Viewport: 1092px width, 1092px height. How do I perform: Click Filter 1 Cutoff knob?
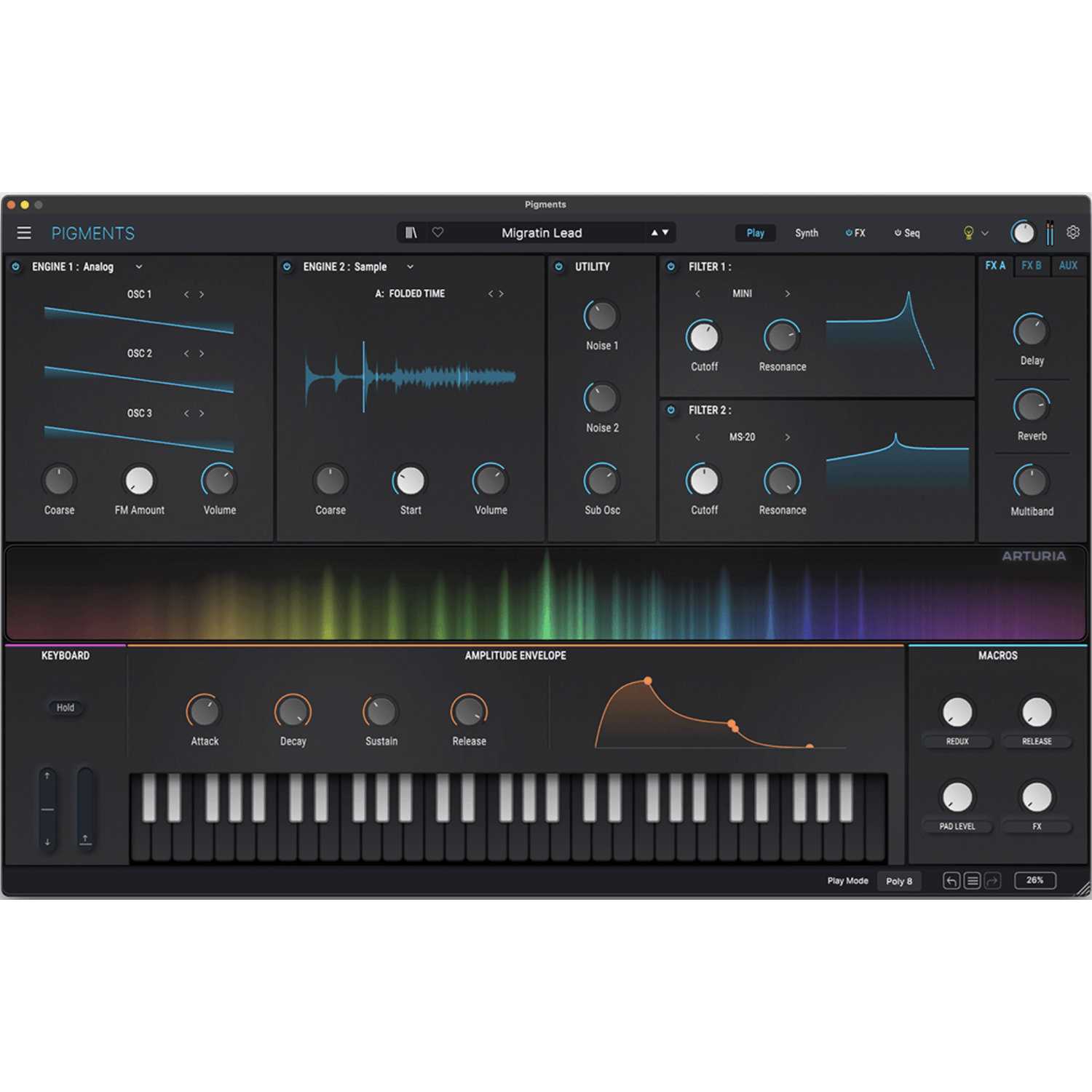click(703, 337)
